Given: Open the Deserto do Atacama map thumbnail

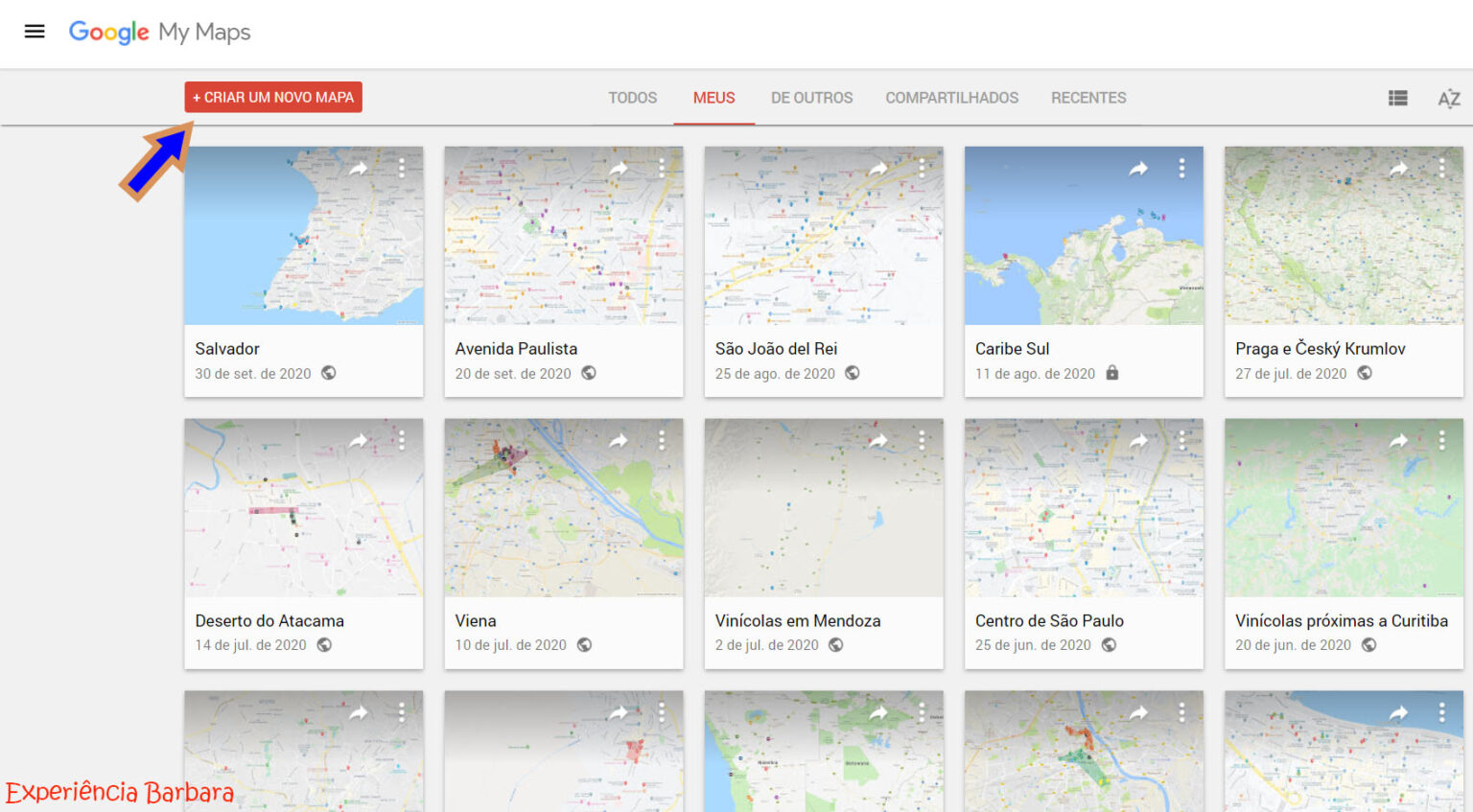Looking at the screenshot, I should (303, 507).
